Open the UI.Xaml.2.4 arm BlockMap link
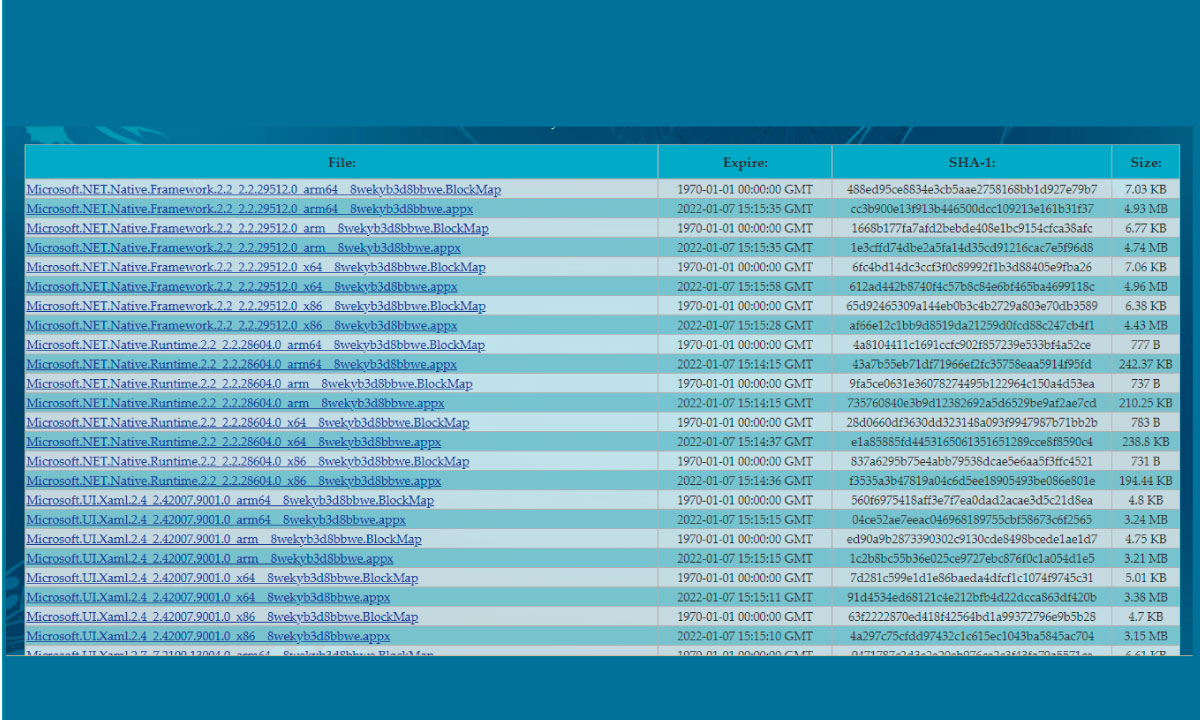The width and height of the screenshot is (1200, 720). click(x=224, y=539)
